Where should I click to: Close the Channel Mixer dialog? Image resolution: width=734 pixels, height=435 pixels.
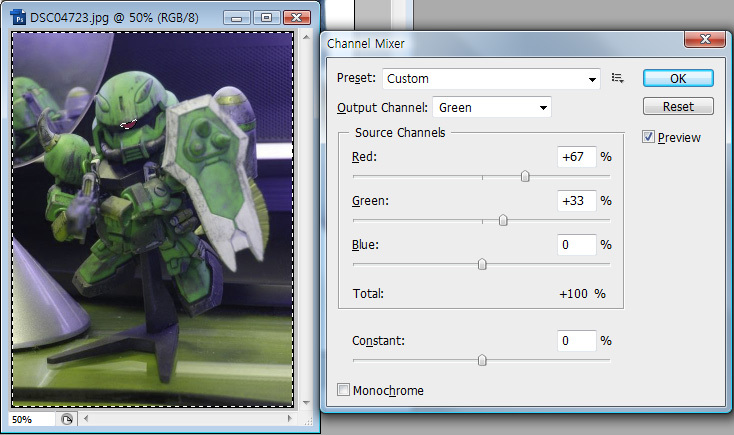[705, 39]
